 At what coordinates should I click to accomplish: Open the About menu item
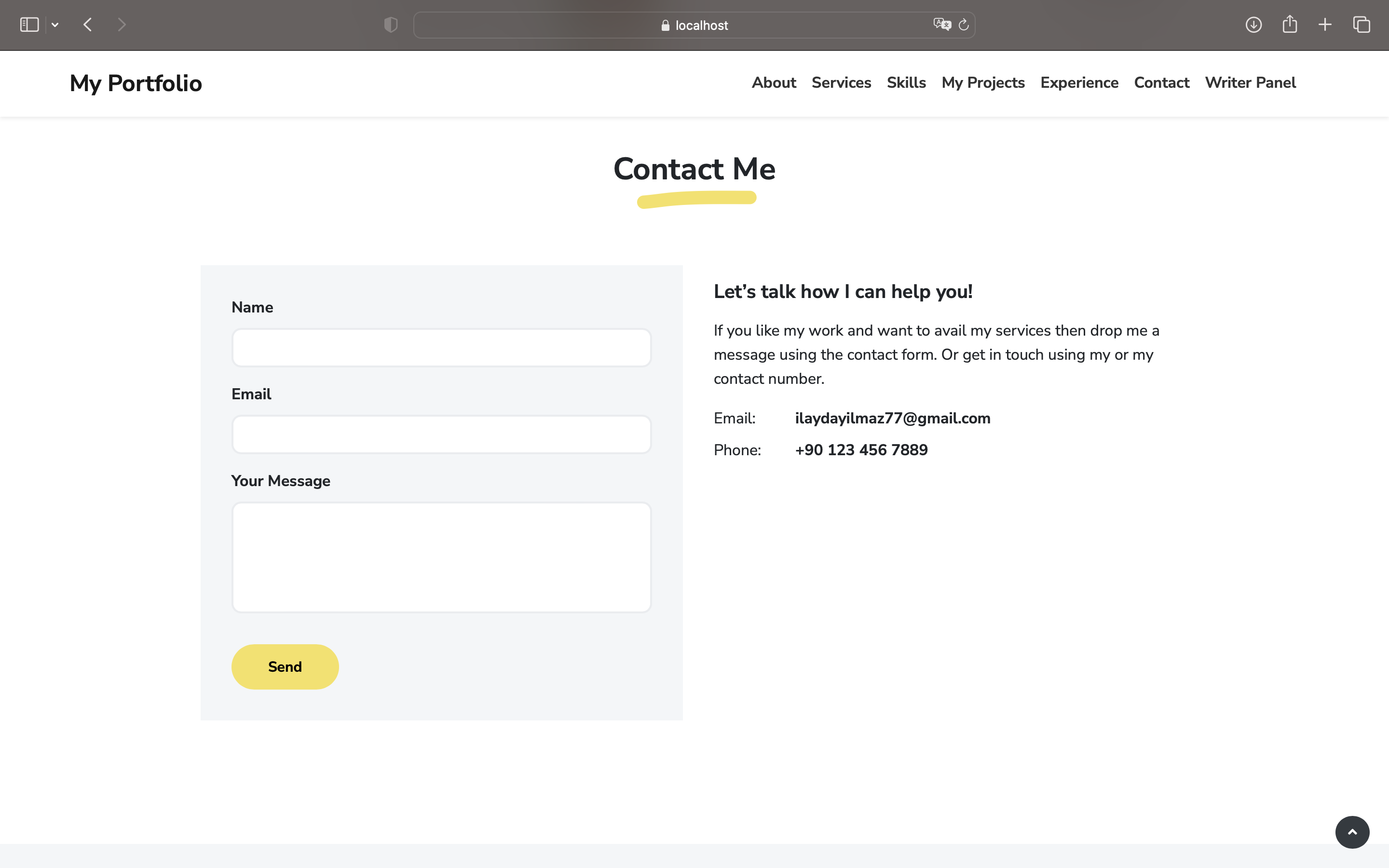click(x=774, y=82)
